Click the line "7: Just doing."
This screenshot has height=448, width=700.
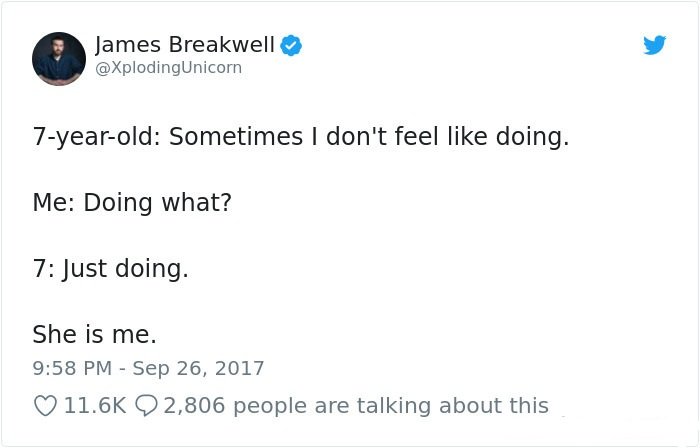(110, 269)
